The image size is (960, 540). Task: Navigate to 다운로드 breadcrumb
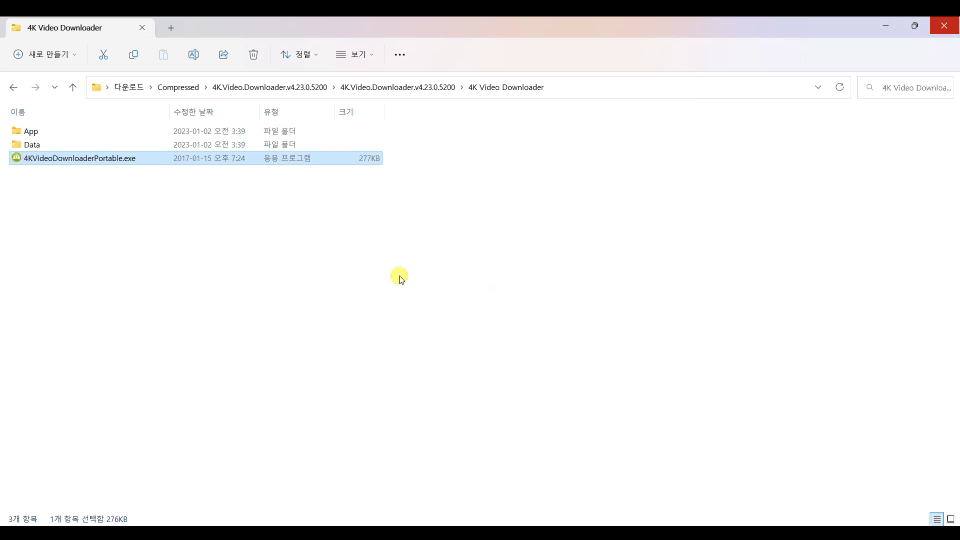point(129,88)
